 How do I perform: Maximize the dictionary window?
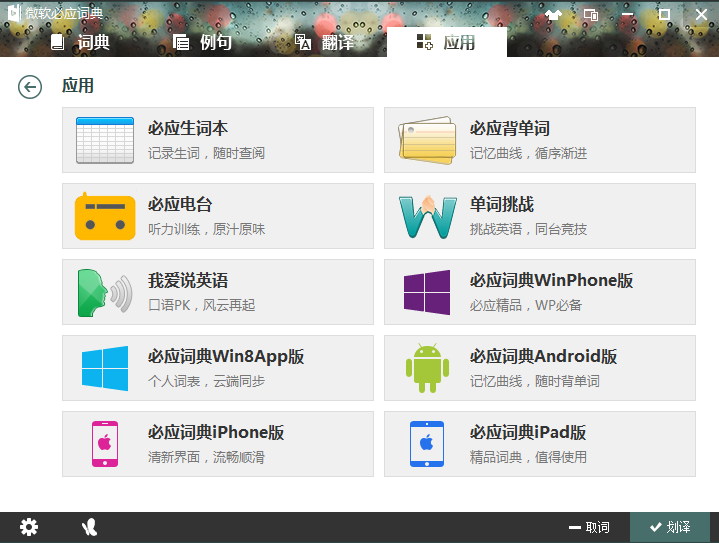[664, 15]
